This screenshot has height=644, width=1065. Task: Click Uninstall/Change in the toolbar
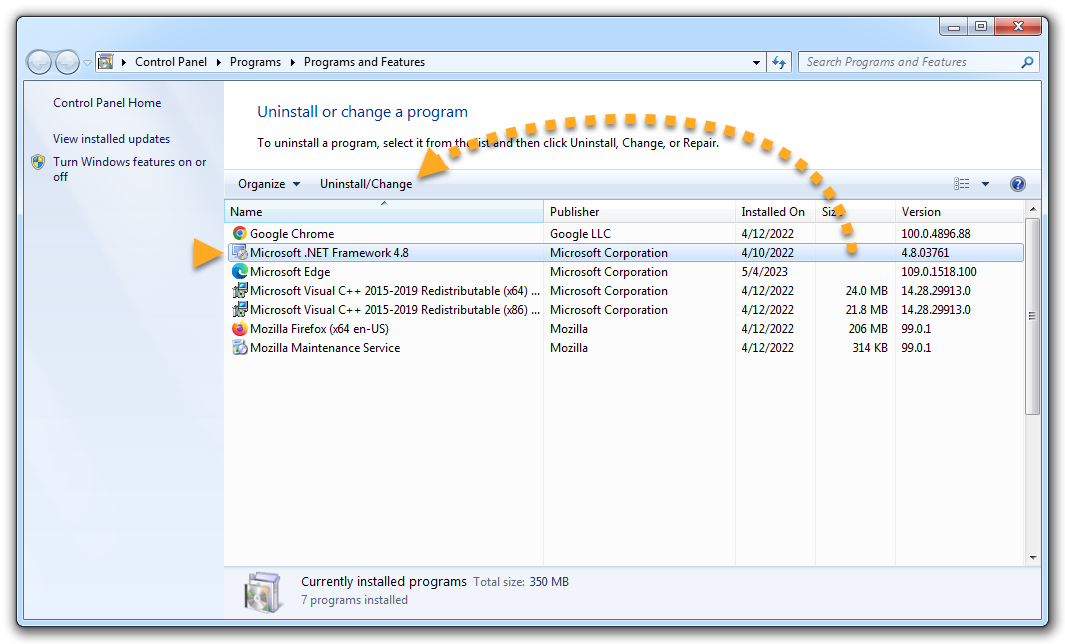366,184
